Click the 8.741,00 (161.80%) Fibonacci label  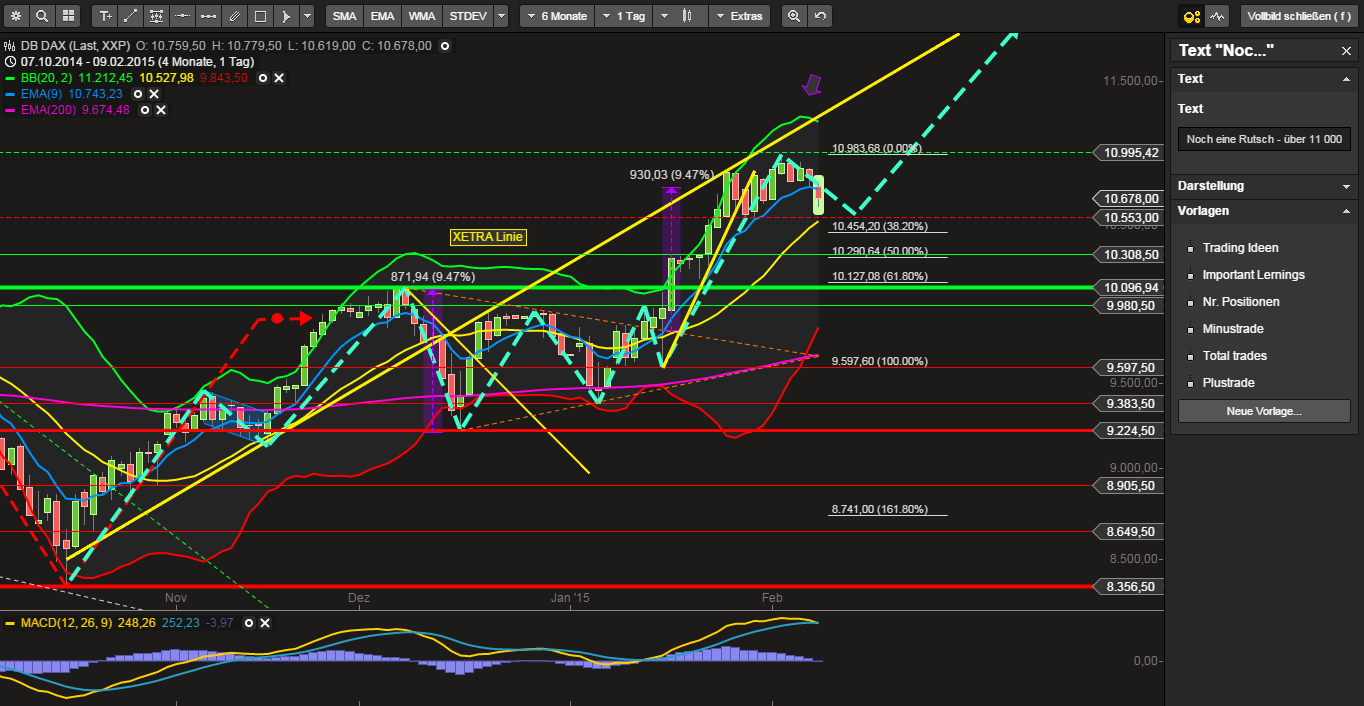coord(879,509)
